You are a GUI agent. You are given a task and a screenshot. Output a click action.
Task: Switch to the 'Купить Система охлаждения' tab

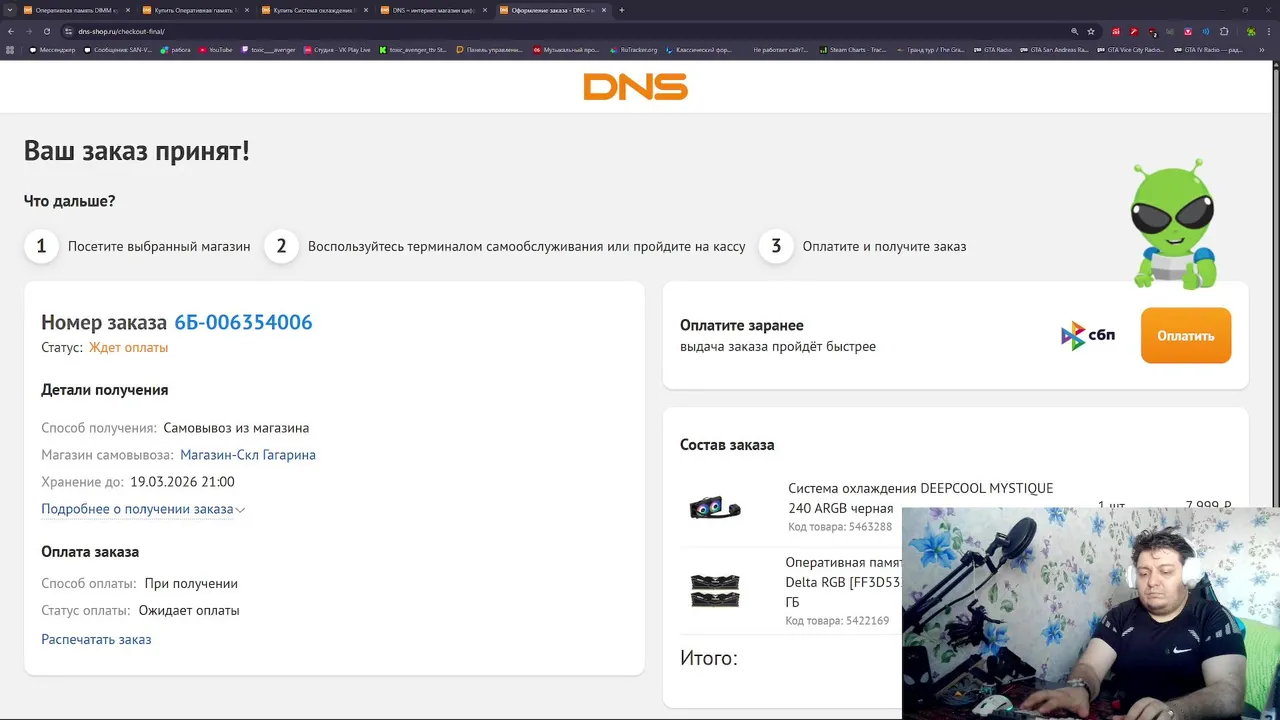[x=313, y=10]
